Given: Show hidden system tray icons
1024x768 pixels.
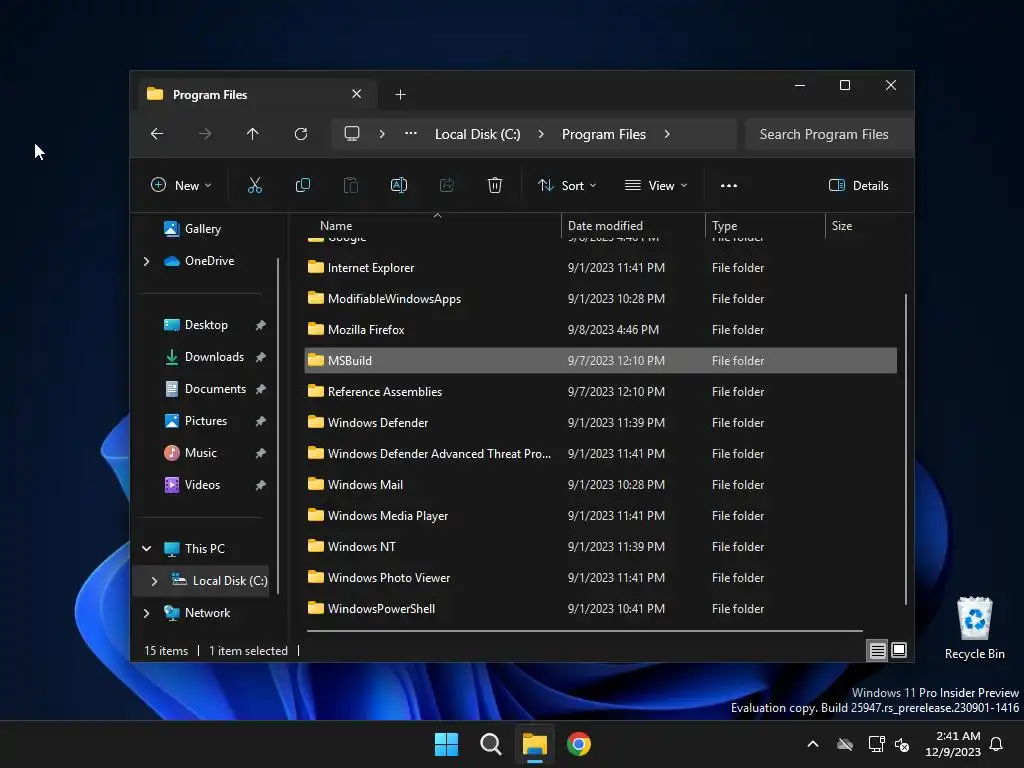Looking at the screenshot, I should [x=813, y=744].
